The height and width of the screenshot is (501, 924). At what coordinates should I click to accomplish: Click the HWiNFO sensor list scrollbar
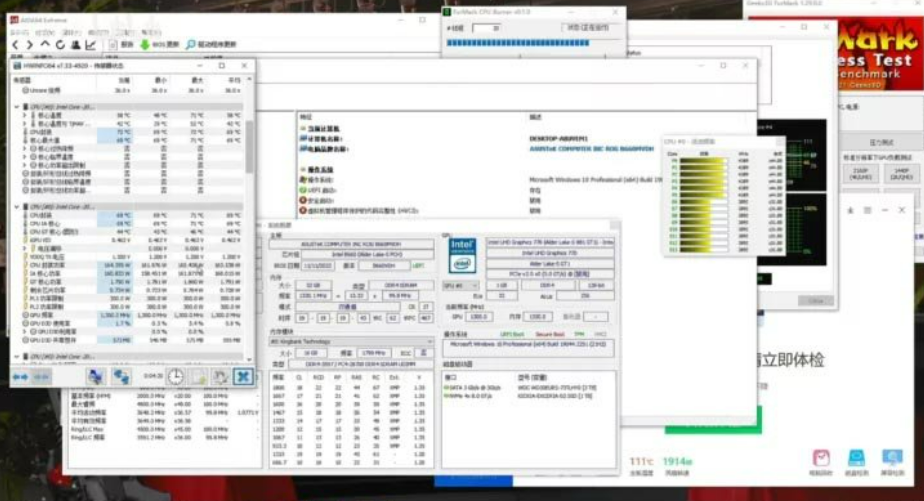249,147
